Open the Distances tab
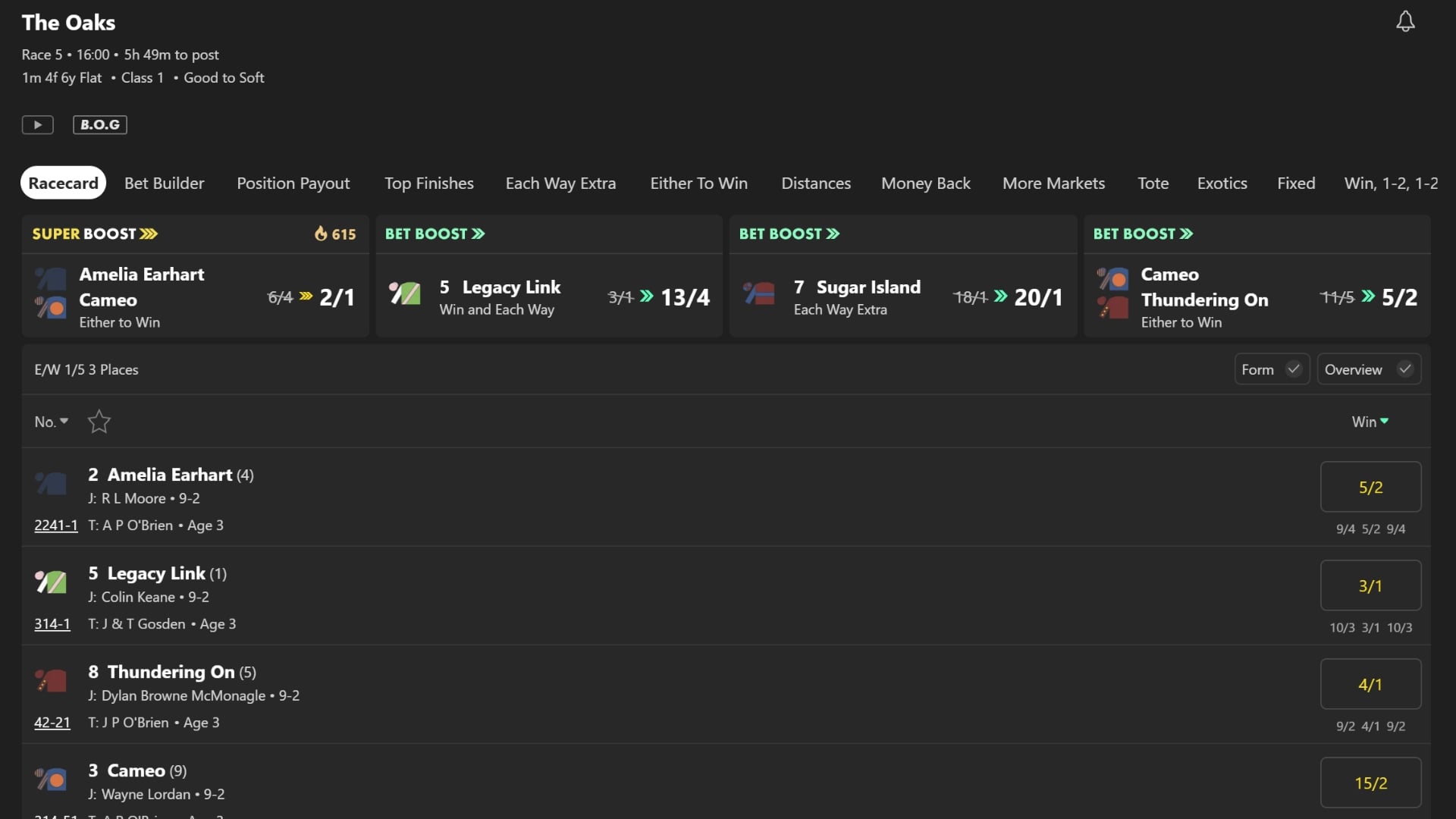The image size is (1456, 819). pos(816,183)
